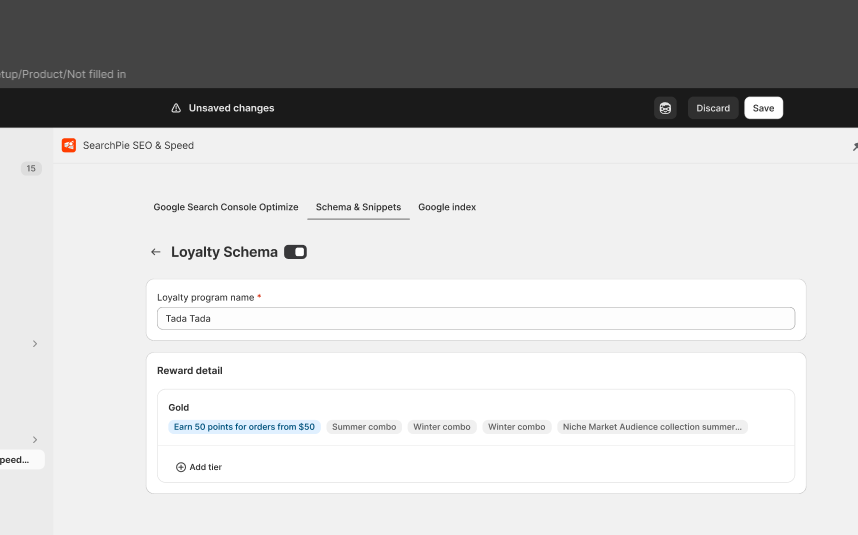Image resolution: width=858 pixels, height=535 pixels.
Task: Switch to Google Search Console Optimize tab
Action: click(225, 207)
